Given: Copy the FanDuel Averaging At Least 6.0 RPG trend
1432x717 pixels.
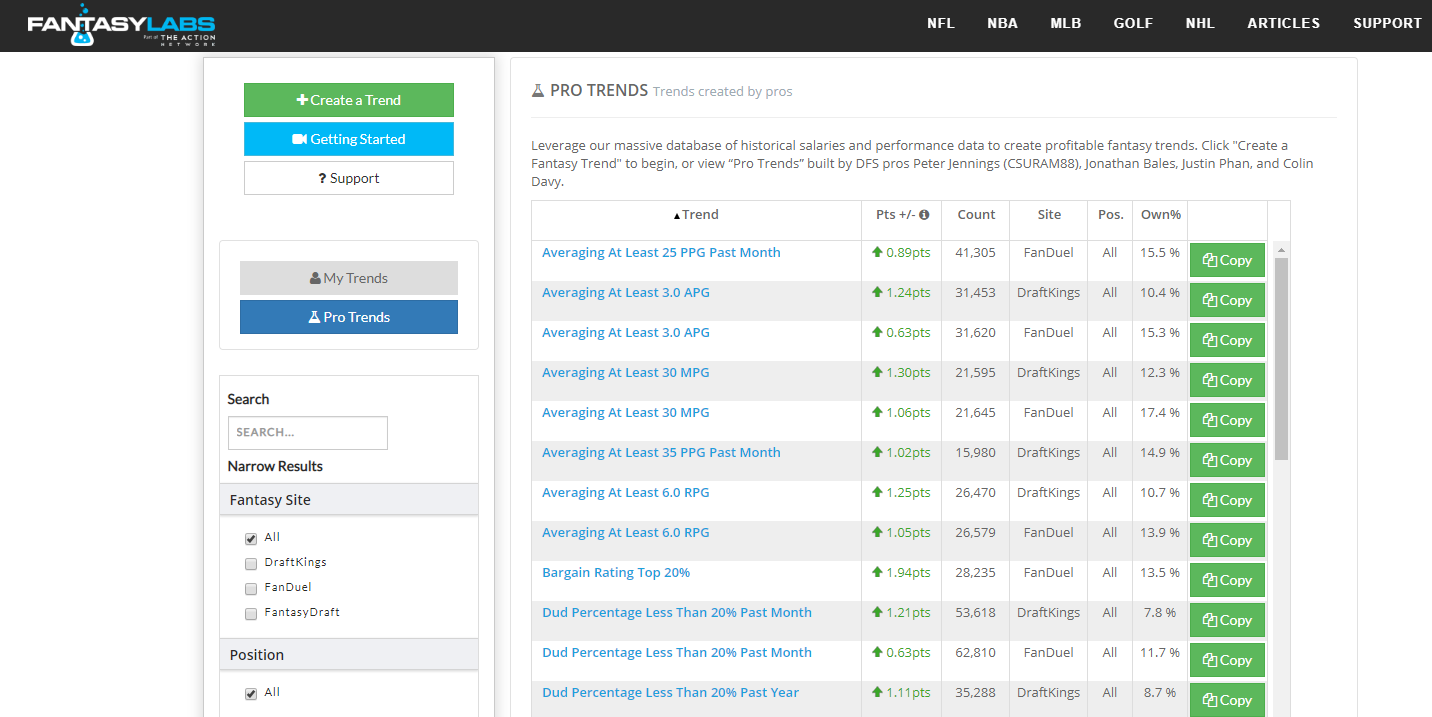Looking at the screenshot, I should click(1227, 540).
